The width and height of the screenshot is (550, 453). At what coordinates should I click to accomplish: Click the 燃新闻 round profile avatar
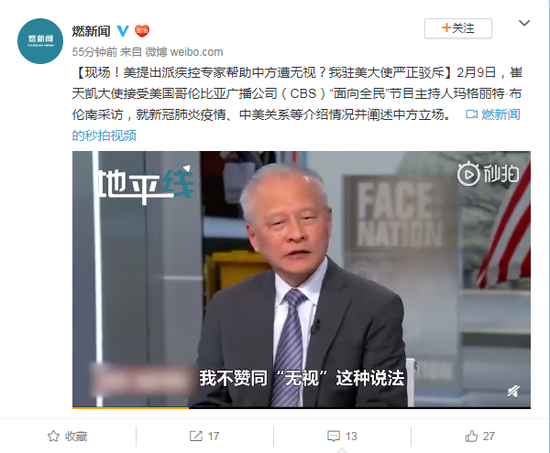40,41
